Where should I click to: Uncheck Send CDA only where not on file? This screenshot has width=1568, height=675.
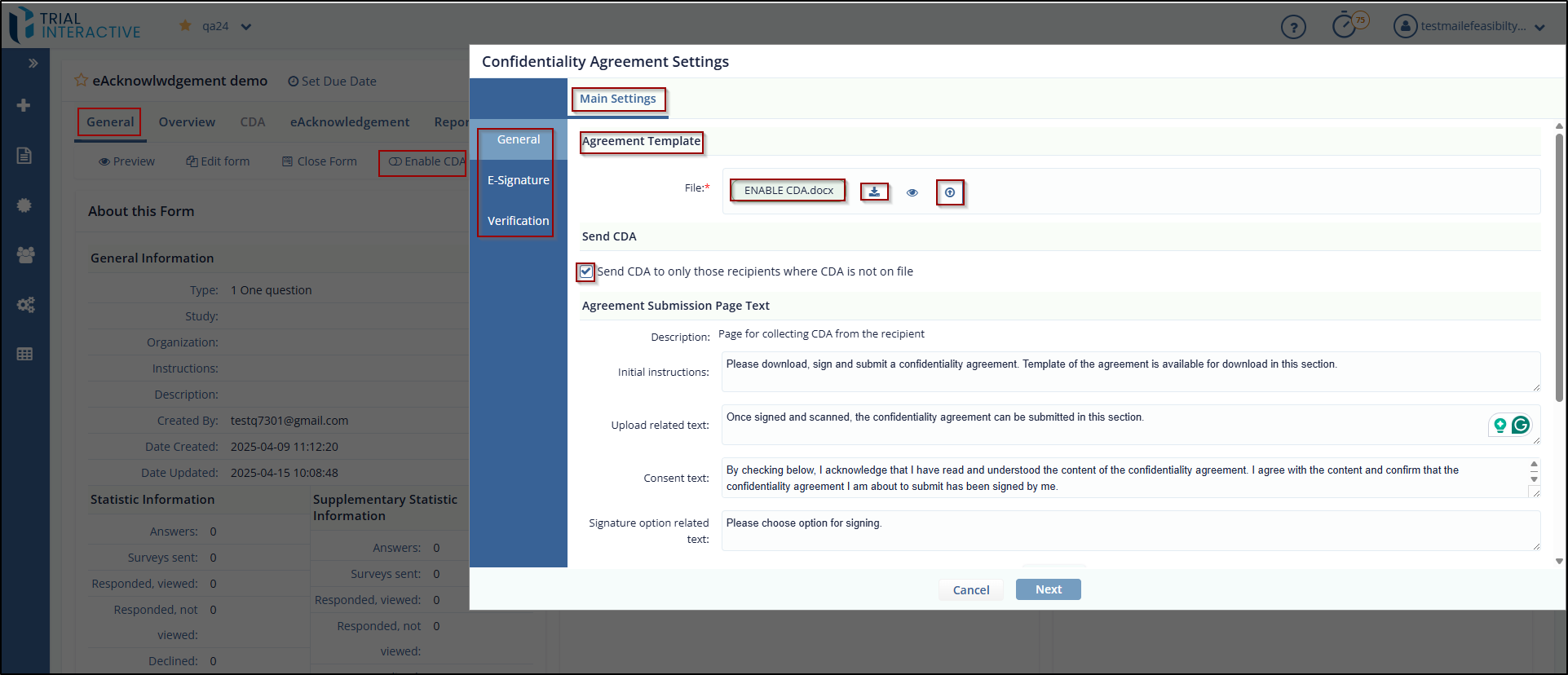(586, 271)
